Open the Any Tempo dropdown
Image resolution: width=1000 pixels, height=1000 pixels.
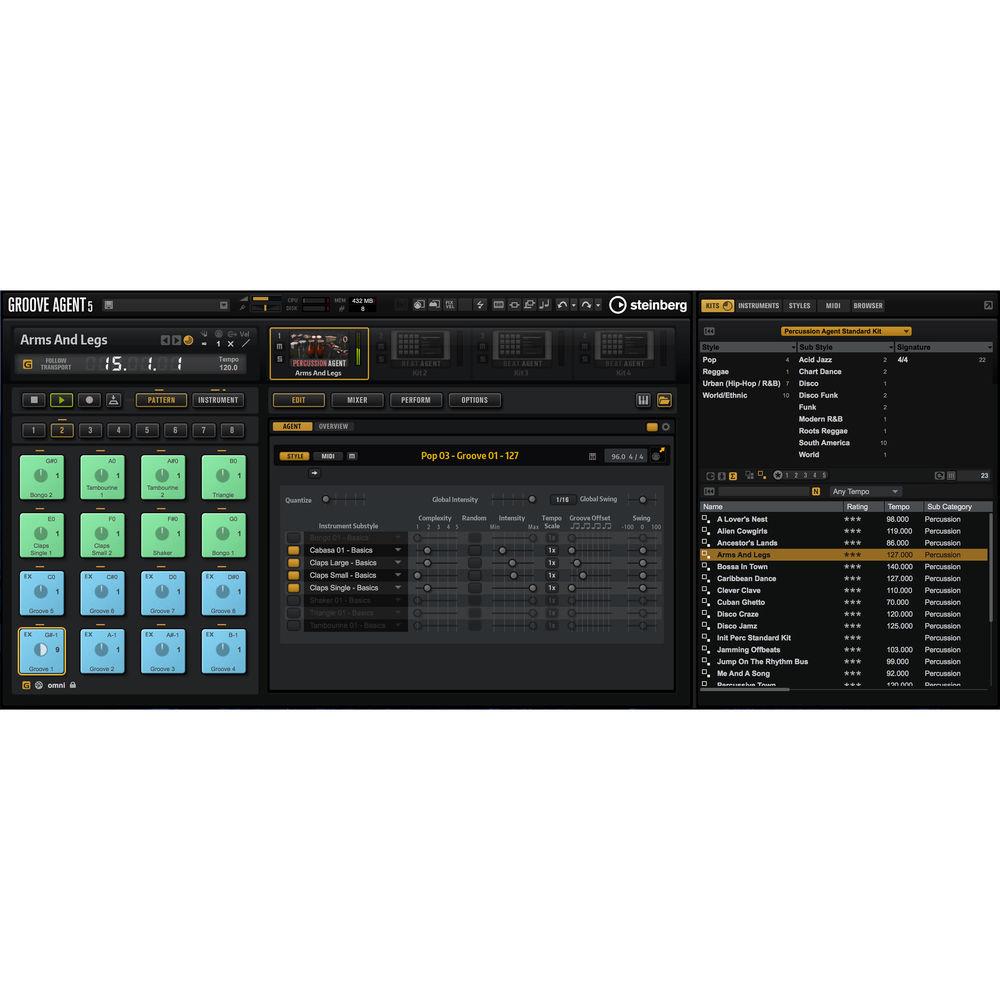pyautogui.click(x=866, y=491)
